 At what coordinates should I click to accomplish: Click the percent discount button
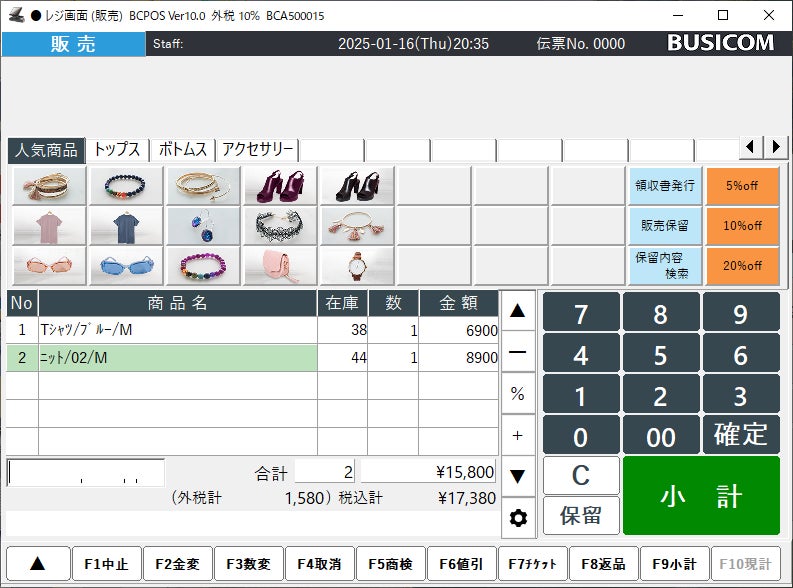[x=518, y=393]
